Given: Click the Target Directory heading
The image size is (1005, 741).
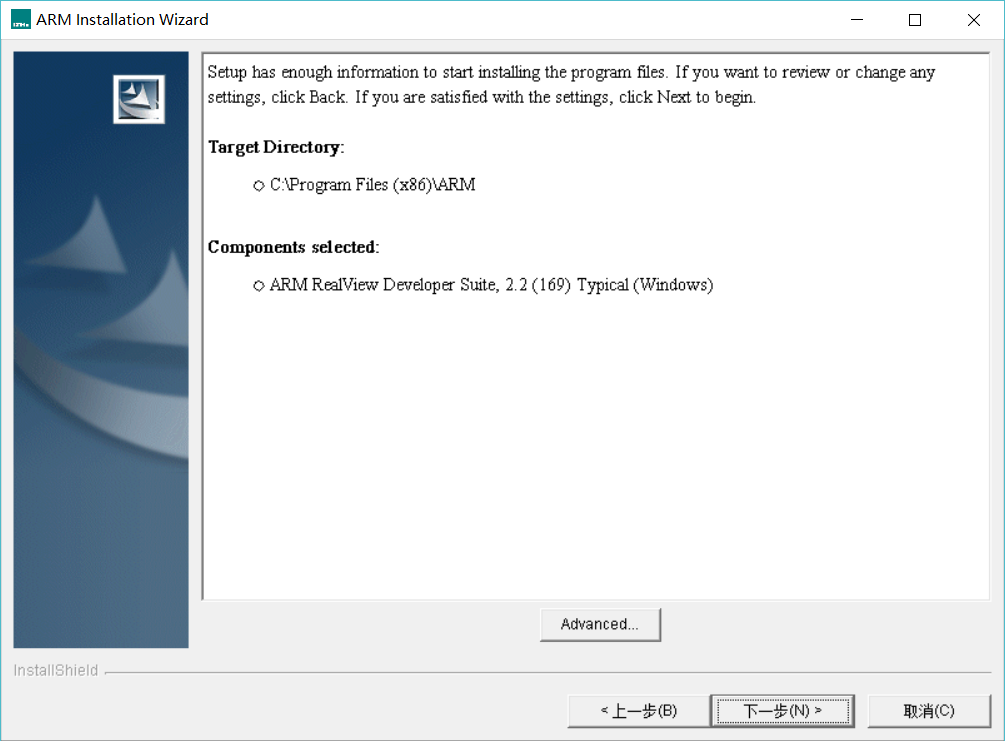Looking at the screenshot, I should pos(276,147).
